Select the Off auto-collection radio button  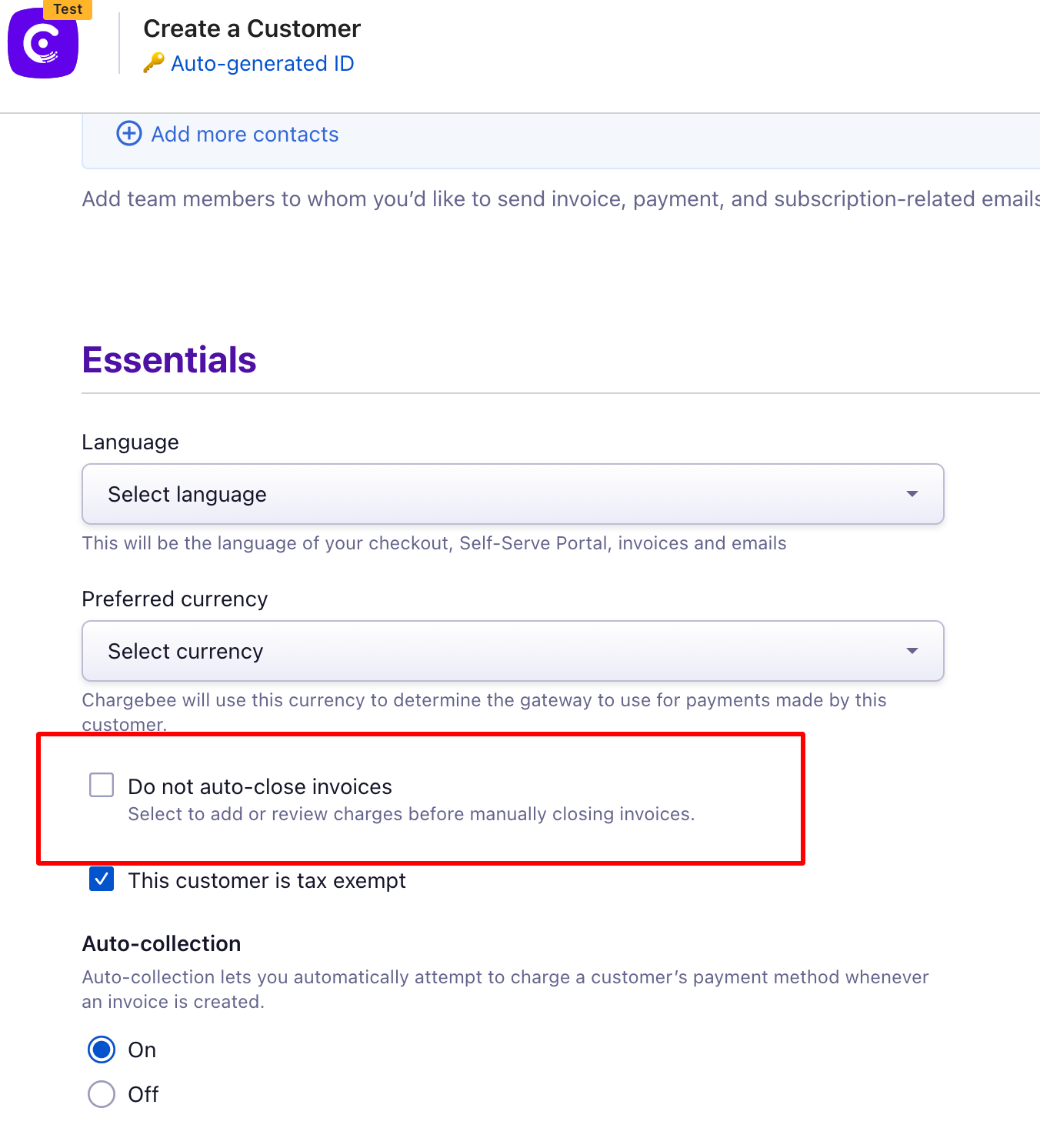(102, 1094)
